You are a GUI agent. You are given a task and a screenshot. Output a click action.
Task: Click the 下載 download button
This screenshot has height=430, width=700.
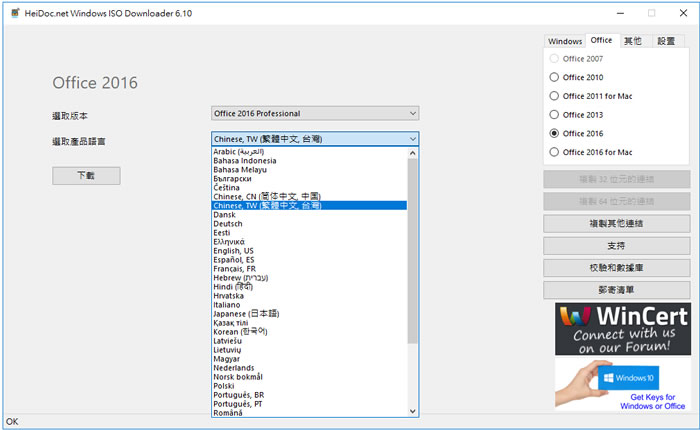coord(86,175)
